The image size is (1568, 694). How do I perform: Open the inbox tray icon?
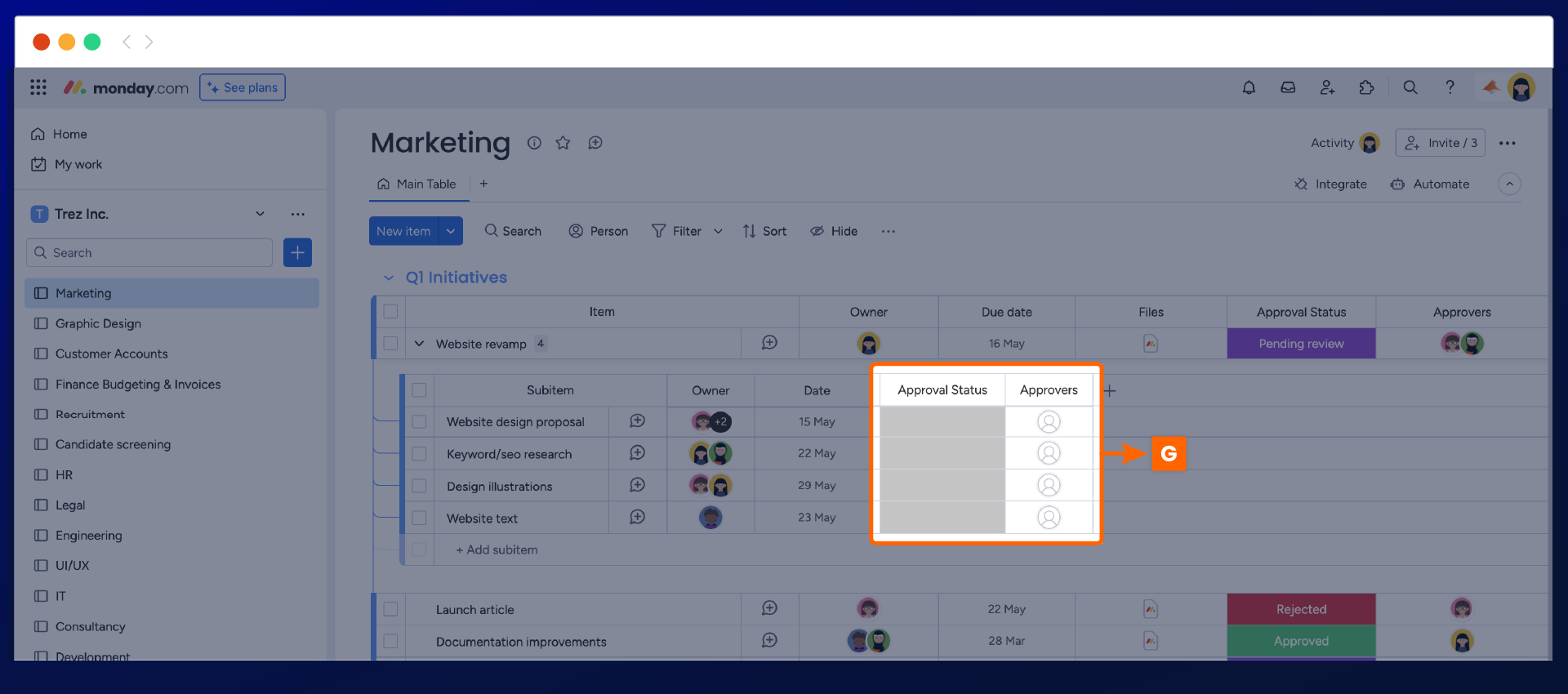[x=1288, y=87]
